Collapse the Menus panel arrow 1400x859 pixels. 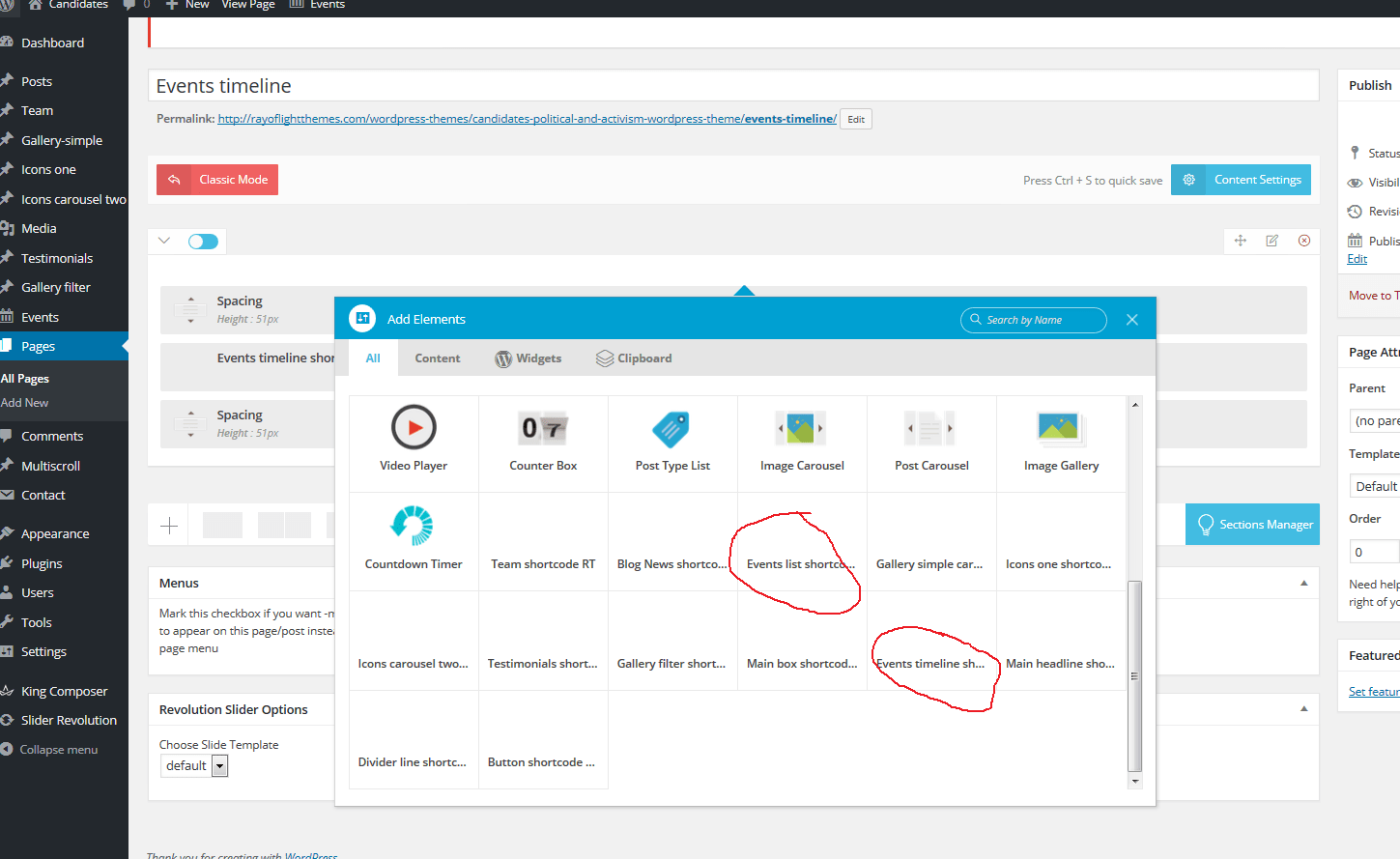point(1303,583)
